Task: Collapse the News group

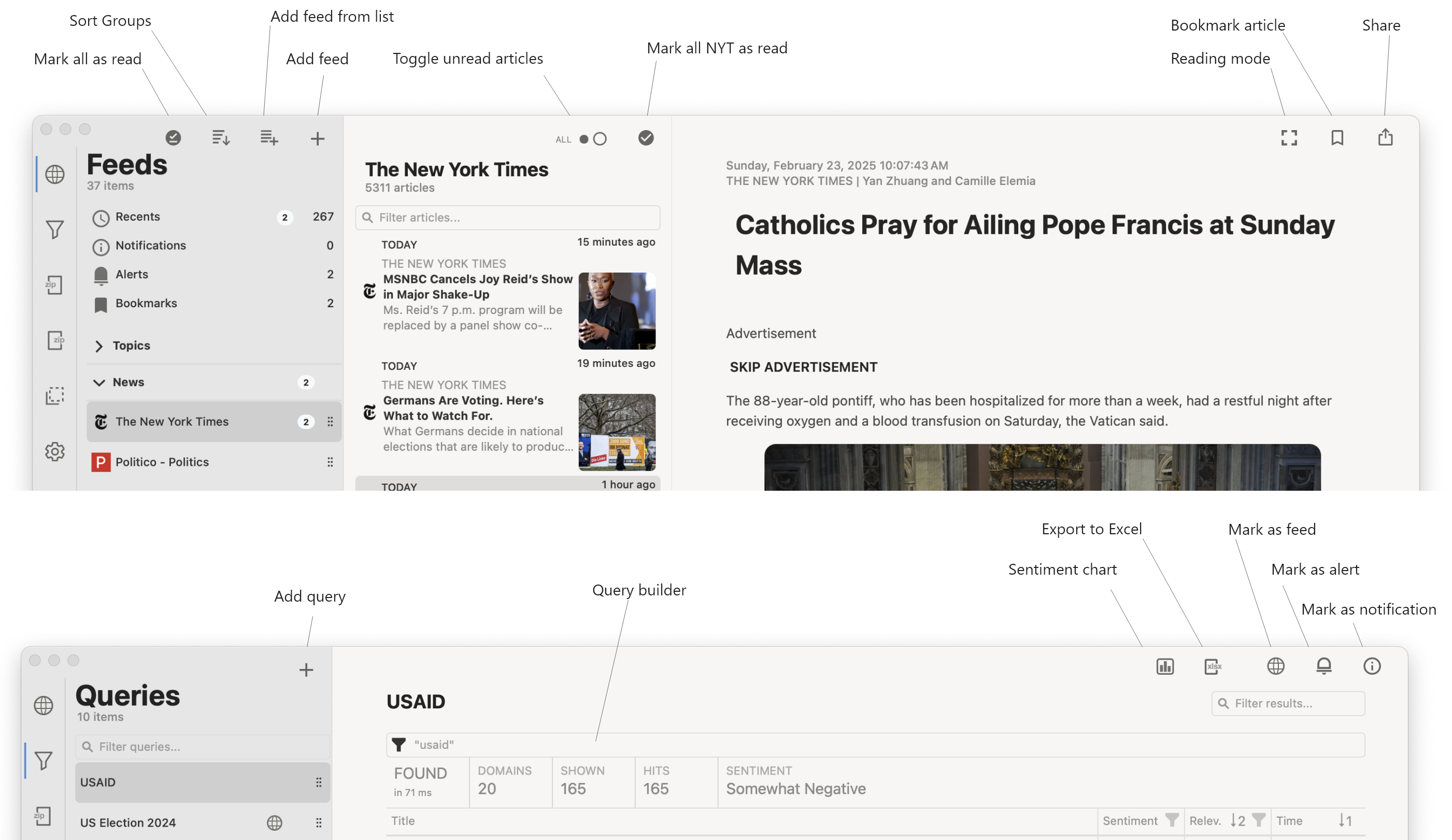Action: click(99, 382)
